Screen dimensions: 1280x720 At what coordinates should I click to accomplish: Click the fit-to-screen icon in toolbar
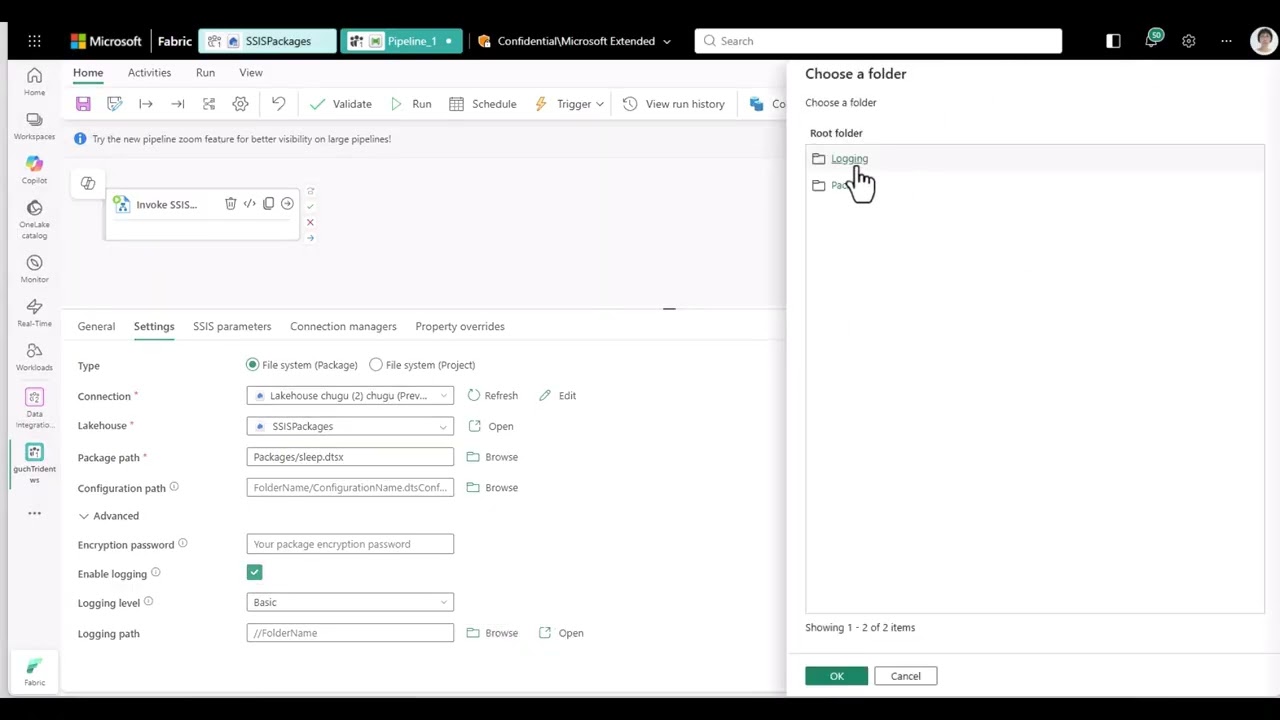[209, 104]
